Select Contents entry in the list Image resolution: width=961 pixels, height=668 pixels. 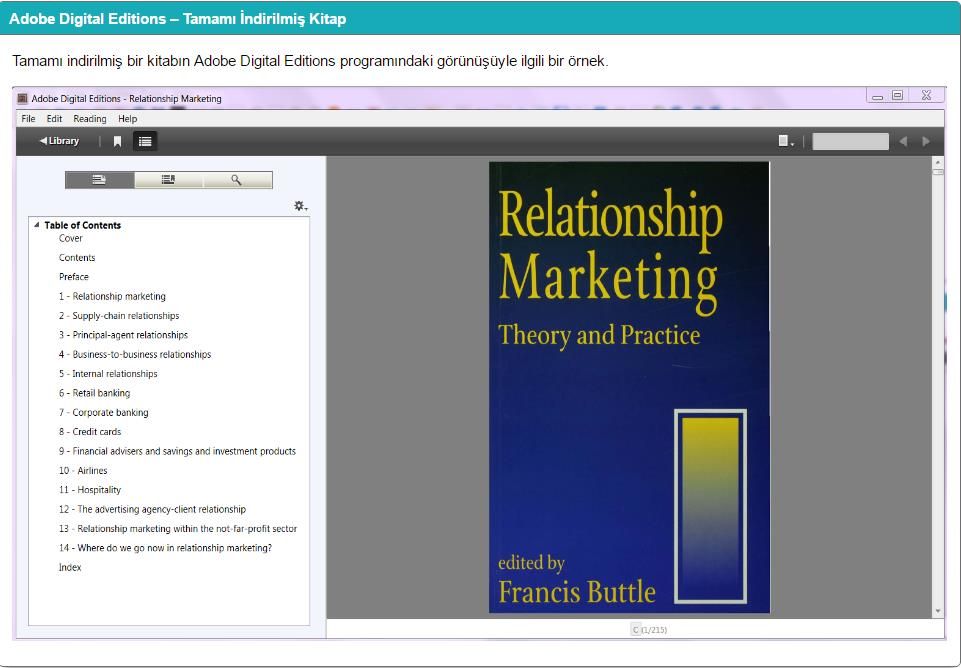pyautogui.click(x=77, y=258)
